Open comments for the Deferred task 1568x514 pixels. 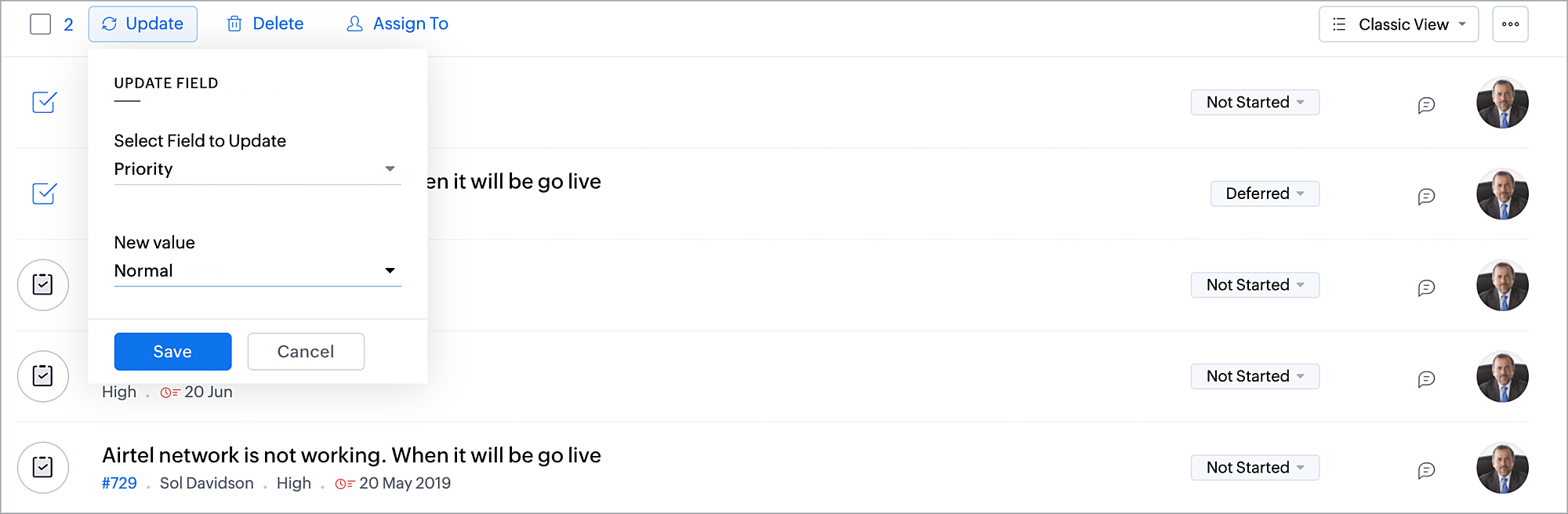click(1426, 196)
